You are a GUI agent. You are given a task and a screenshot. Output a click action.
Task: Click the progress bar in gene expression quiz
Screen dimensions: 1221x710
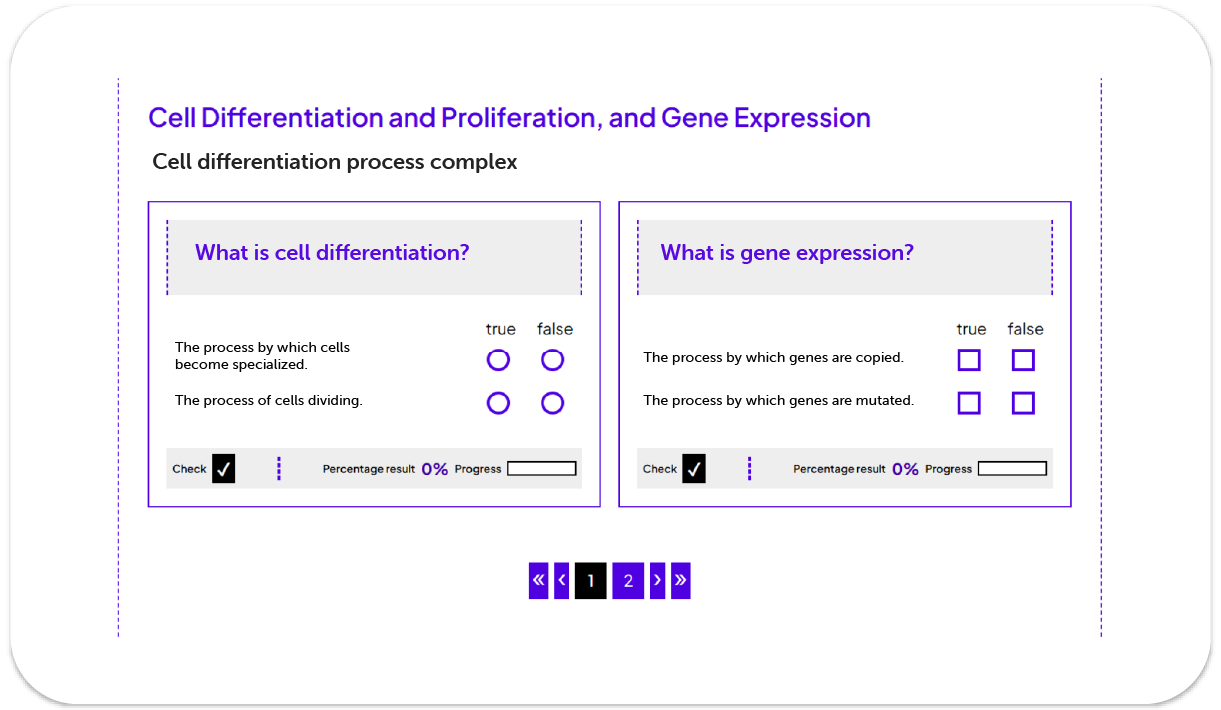1012,468
